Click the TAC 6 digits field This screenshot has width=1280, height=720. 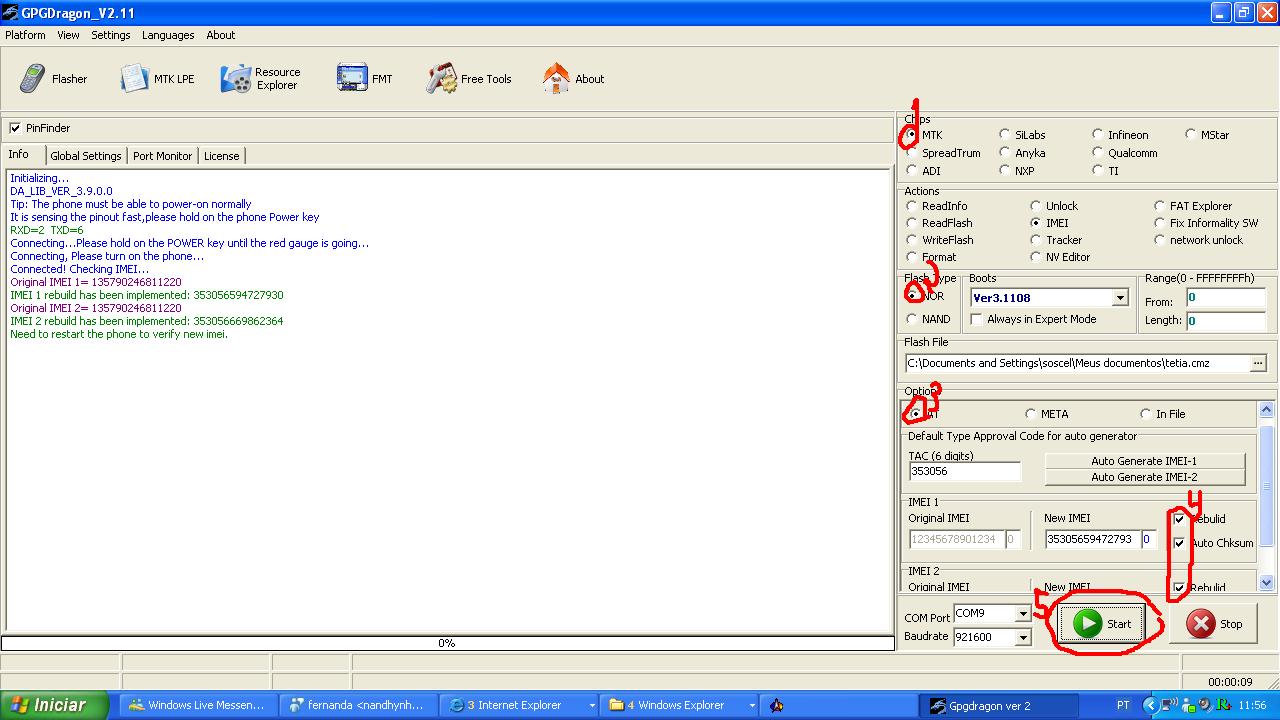coord(965,471)
